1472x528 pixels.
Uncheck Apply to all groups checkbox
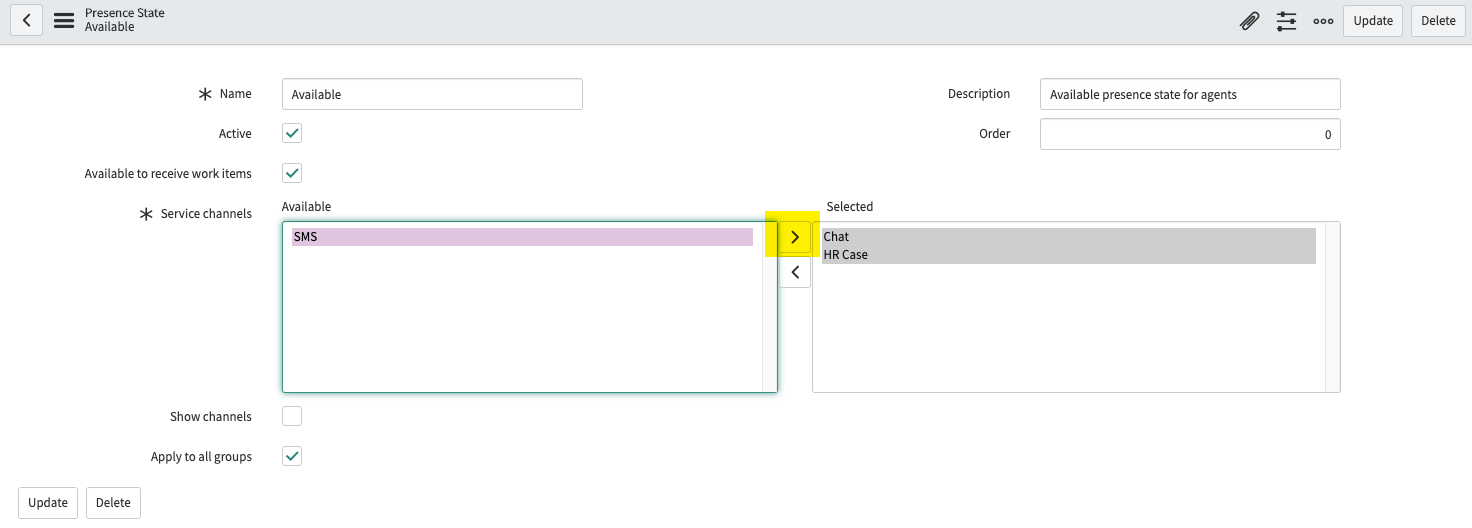click(292, 456)
